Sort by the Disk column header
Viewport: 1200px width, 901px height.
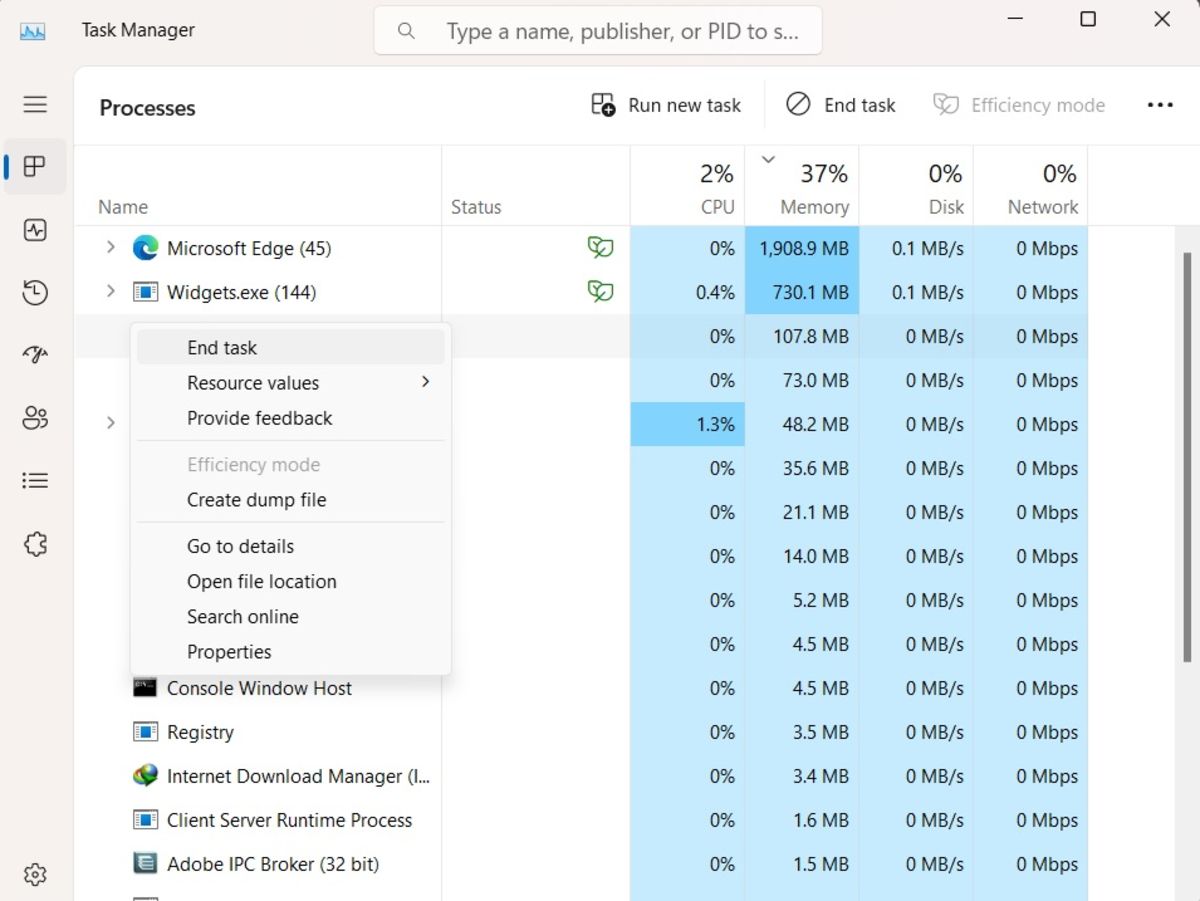click(915, 186)
